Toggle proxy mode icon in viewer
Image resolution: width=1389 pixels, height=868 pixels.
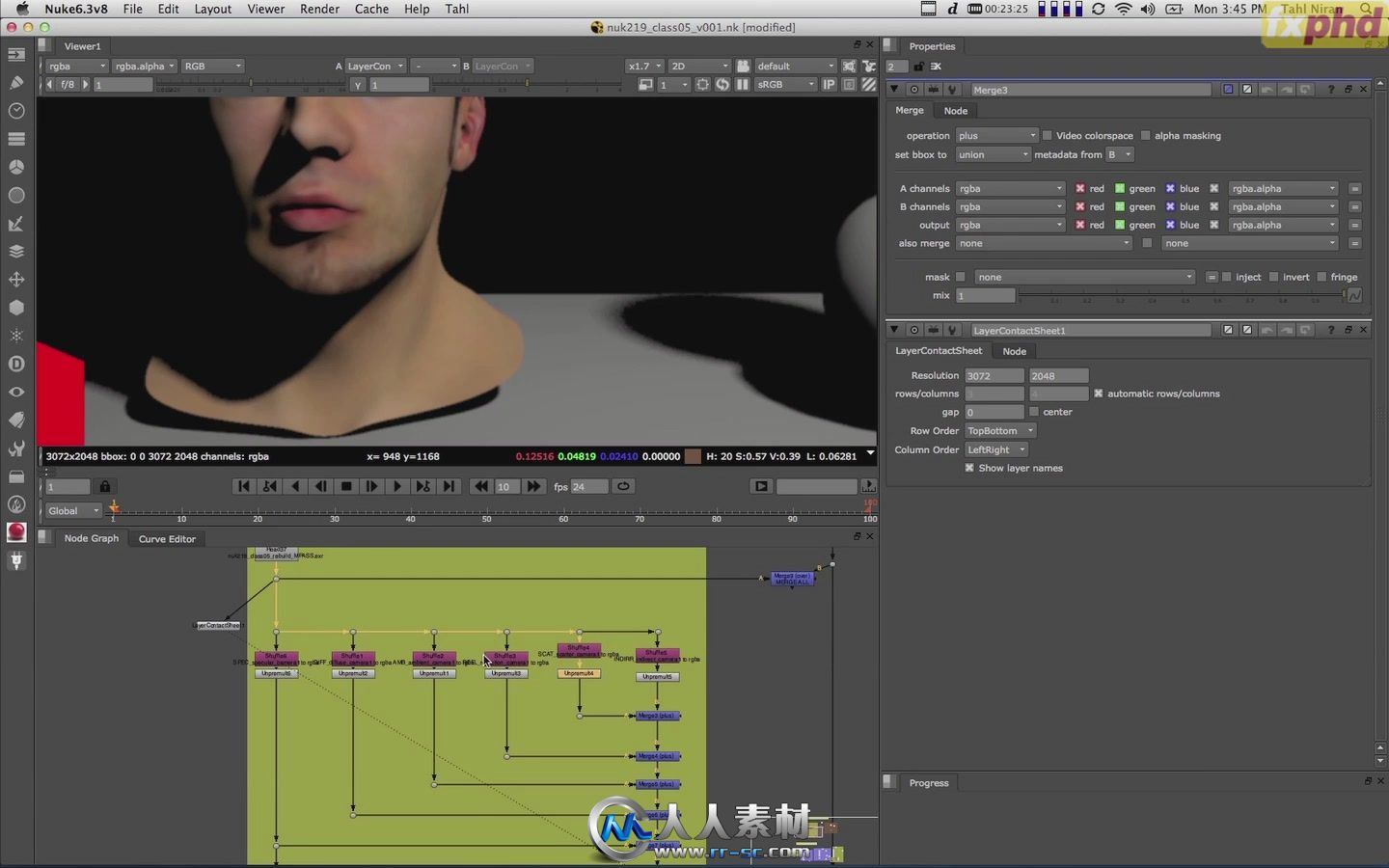click(645, 85)
